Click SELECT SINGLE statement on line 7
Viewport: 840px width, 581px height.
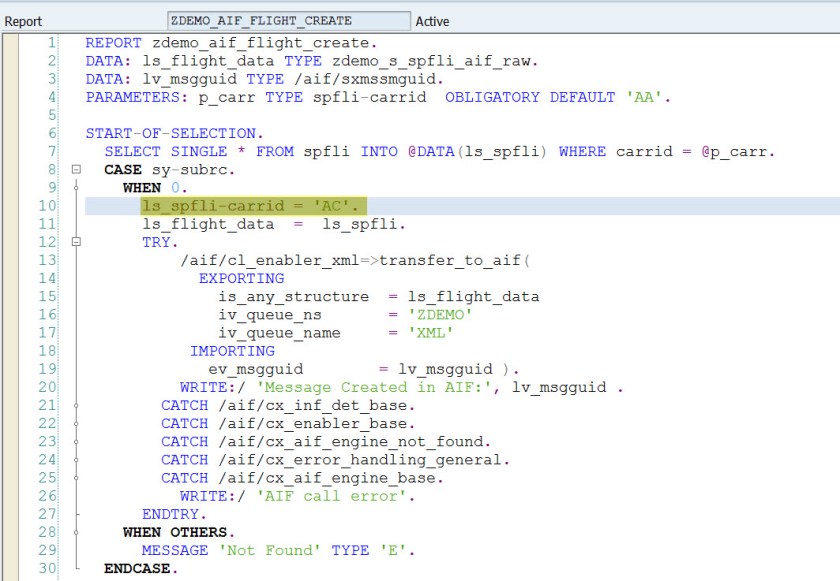pos(165,152)
